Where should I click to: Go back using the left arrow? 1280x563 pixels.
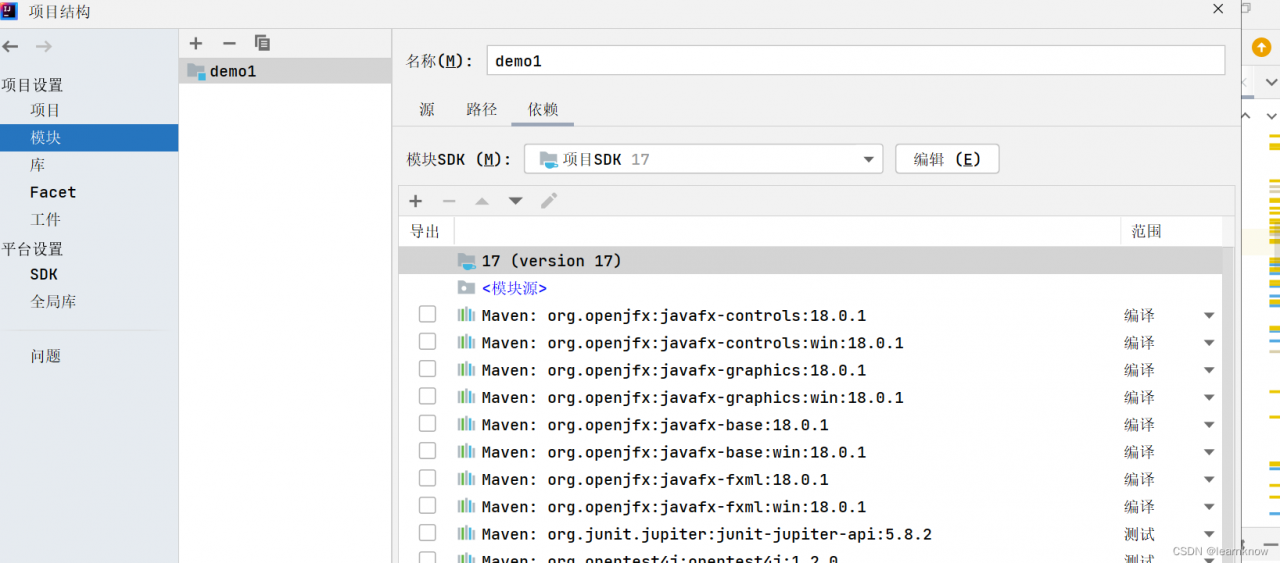pos(10,46)
